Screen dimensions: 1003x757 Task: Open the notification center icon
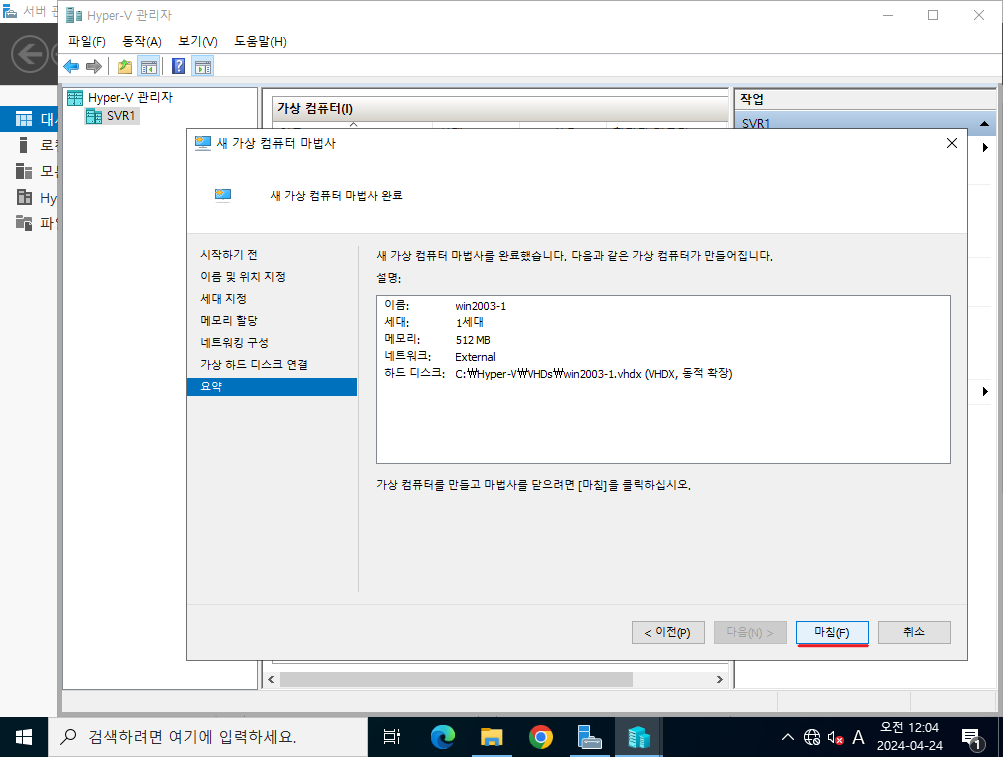[972, 739]
